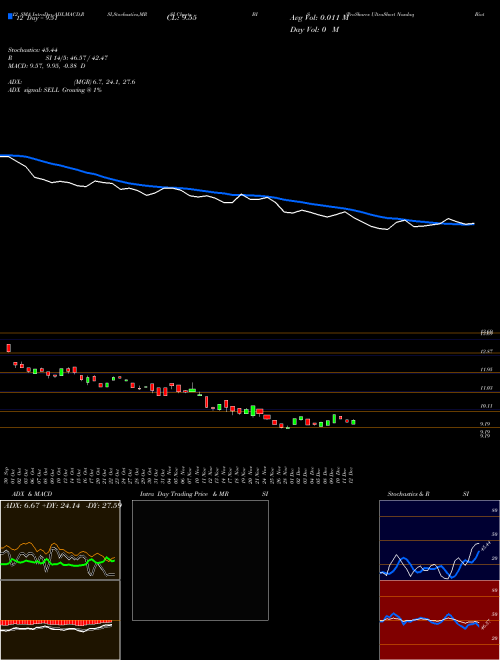The image size is (500, 660).
Task: Click the tall-wick green candle near 07 Nov
Action: pyautogui.click(x=192, y=388)
